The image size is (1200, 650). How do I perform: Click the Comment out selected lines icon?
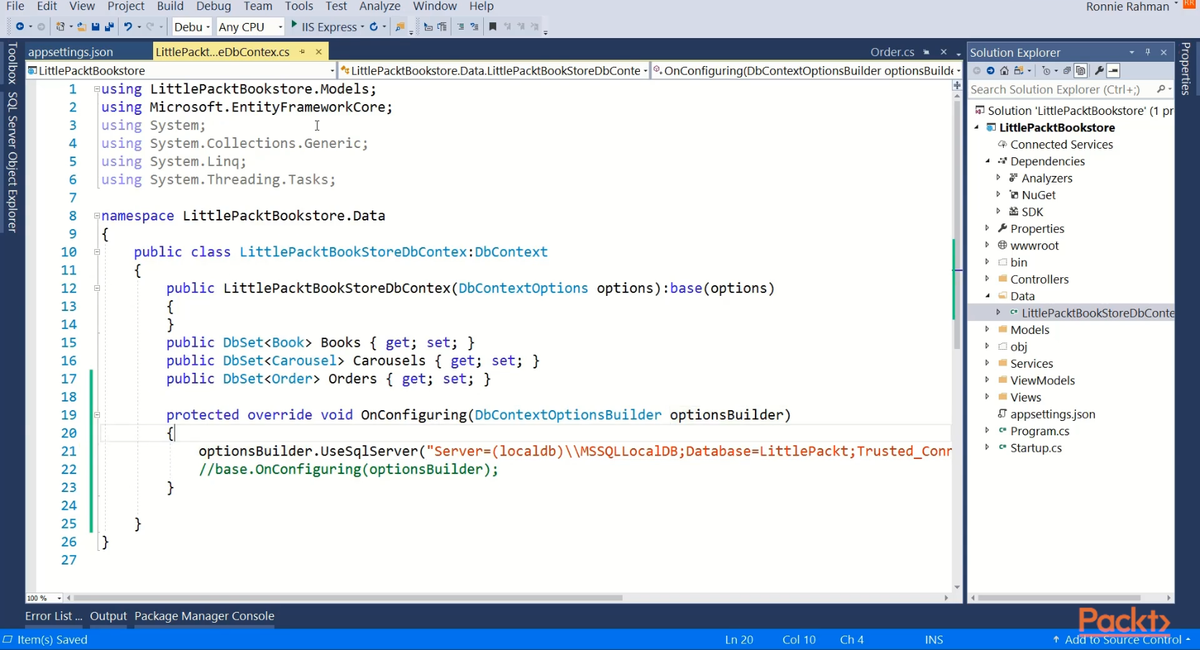(460, 26)
